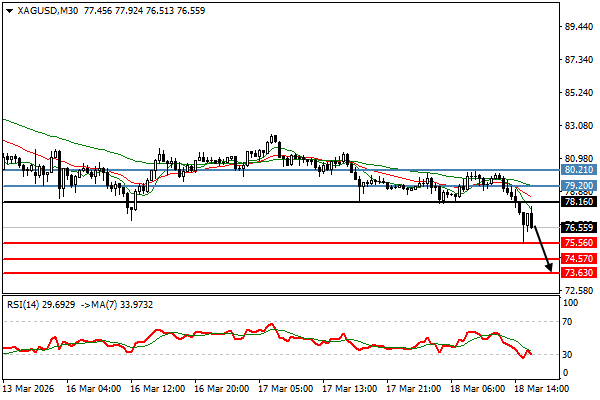The height and width of the screenshot is (400, 600).
Task: Click the RSI 70 level on the scale
Action: (x=570, y=322)
